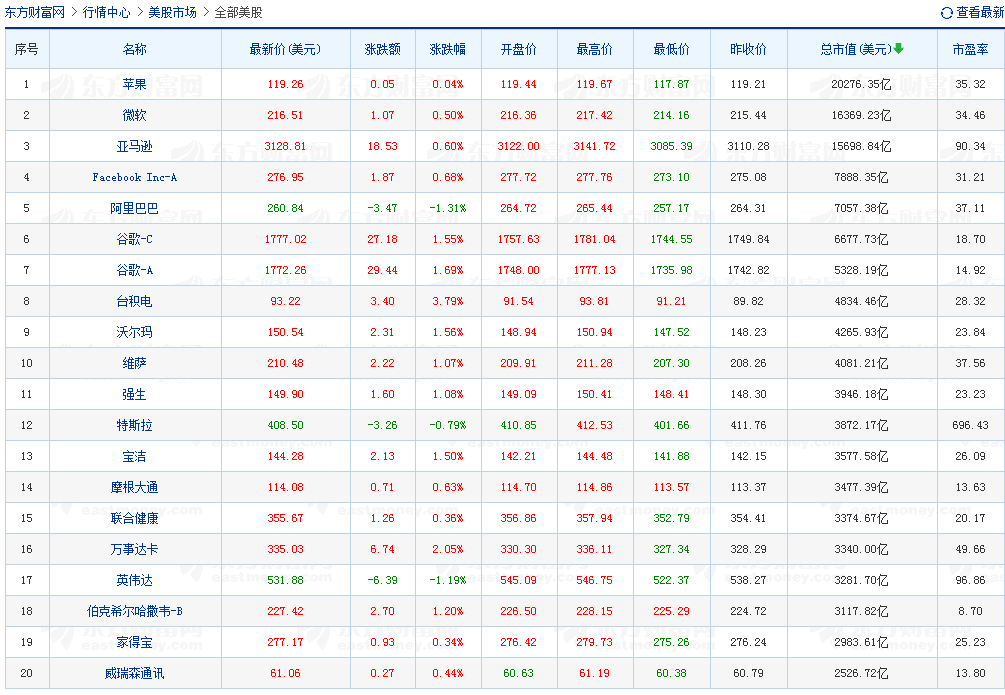Click 微软 market cap 16369.23亿
Viewport: 1005px width, 695px height.
861,115
